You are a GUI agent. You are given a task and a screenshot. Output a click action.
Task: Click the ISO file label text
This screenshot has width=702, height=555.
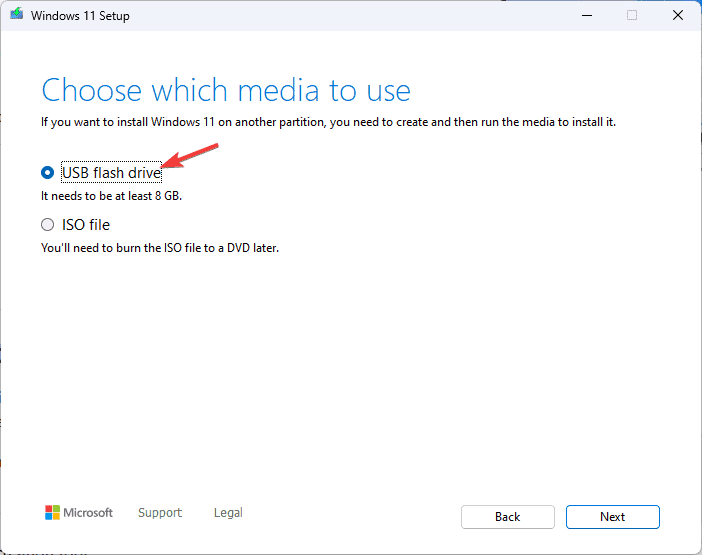86,225
